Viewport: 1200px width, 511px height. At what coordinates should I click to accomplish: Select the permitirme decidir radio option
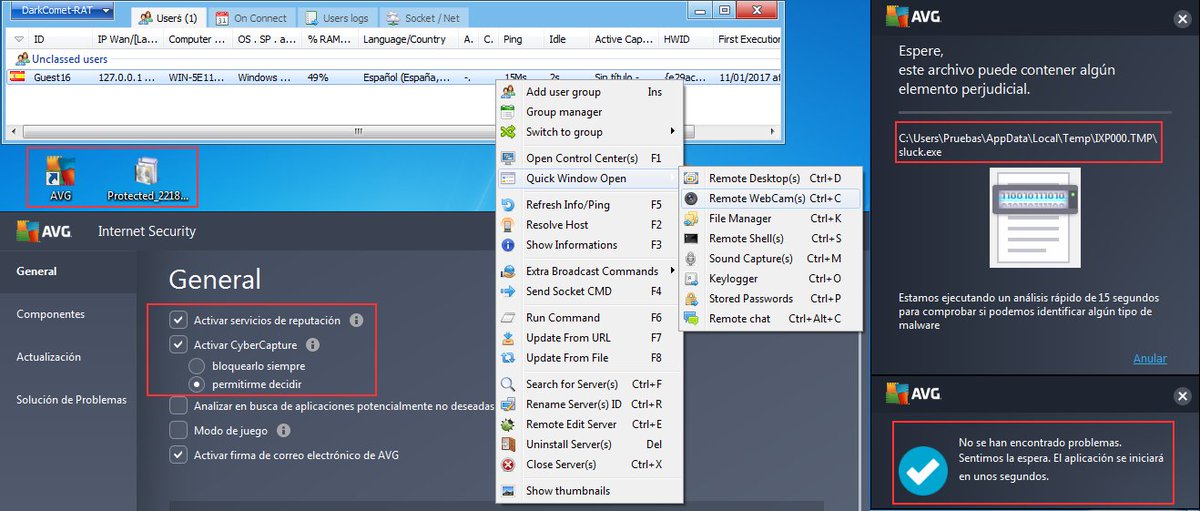[x=198, y=384]
